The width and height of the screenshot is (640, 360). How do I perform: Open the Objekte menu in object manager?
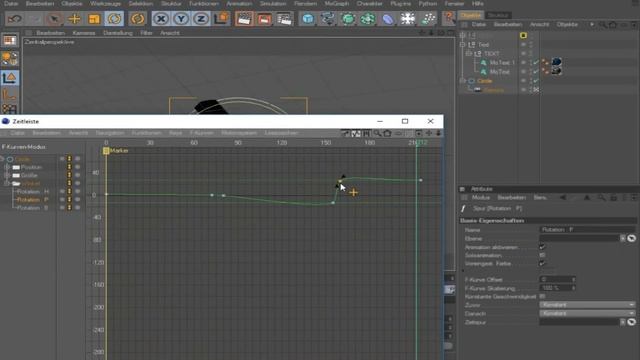click(567, 24)
